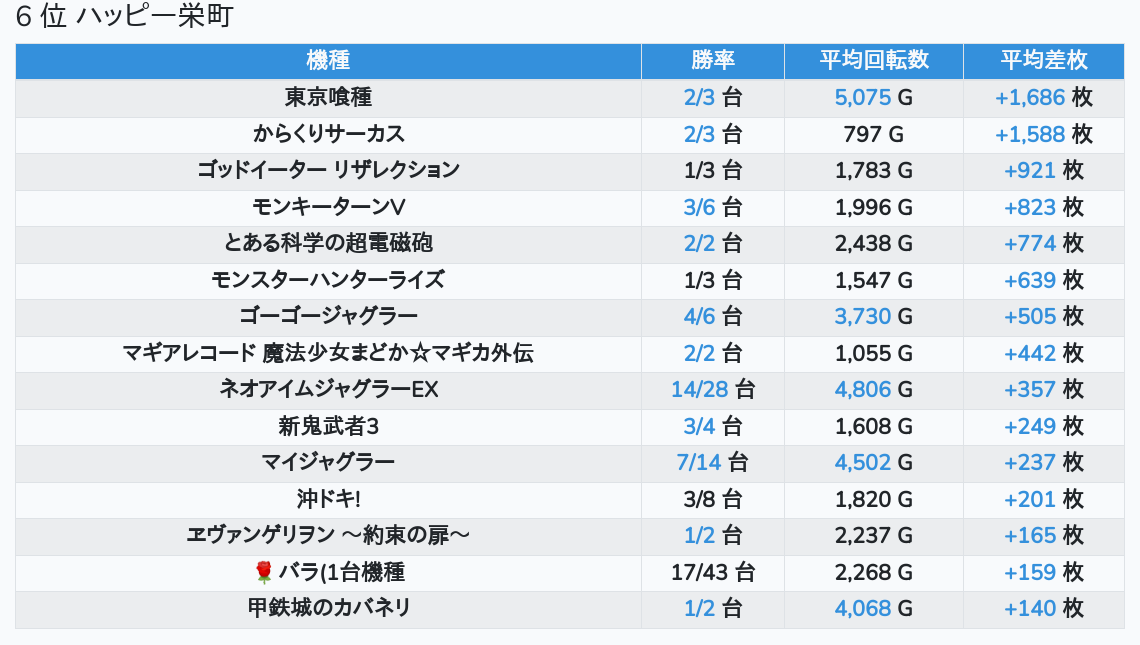
Task: Click the +1,686 average difference value
Action: 1030,98
